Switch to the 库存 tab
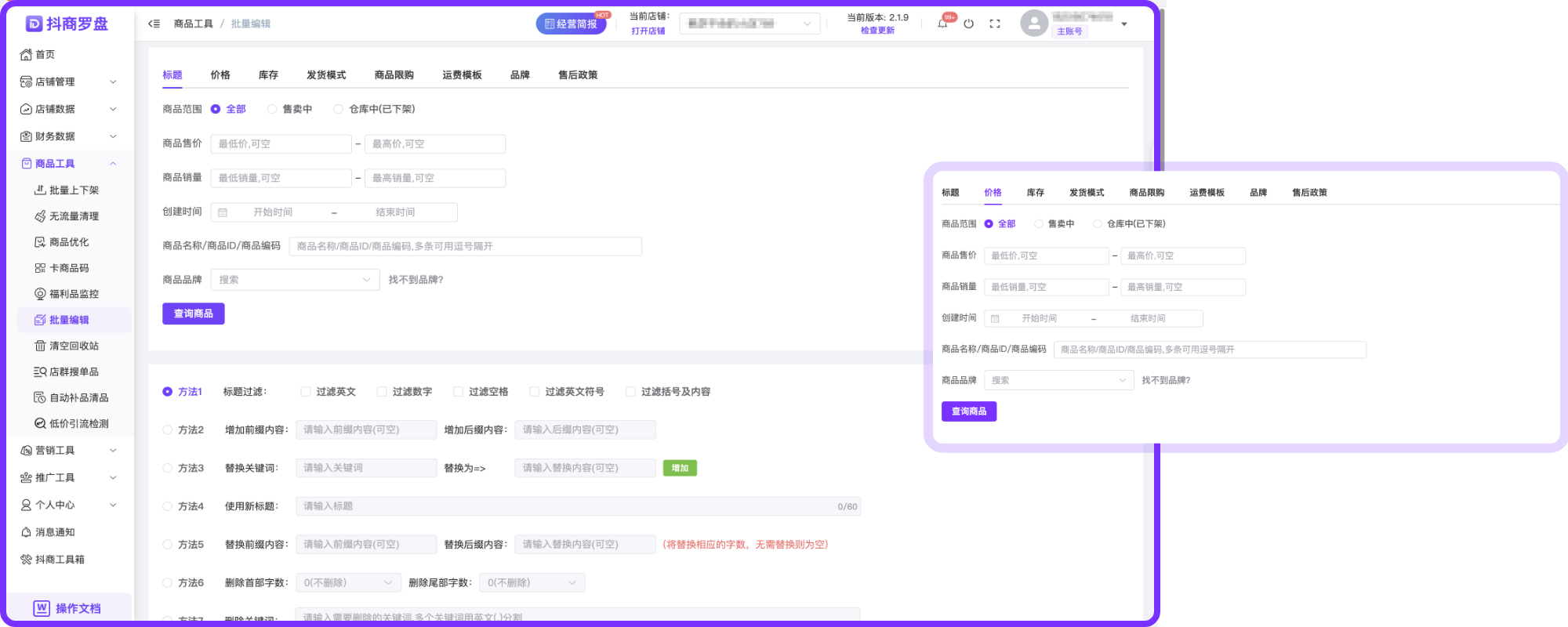The width and height of the screenshot is (1568, 627). click(x=268, y=75)
